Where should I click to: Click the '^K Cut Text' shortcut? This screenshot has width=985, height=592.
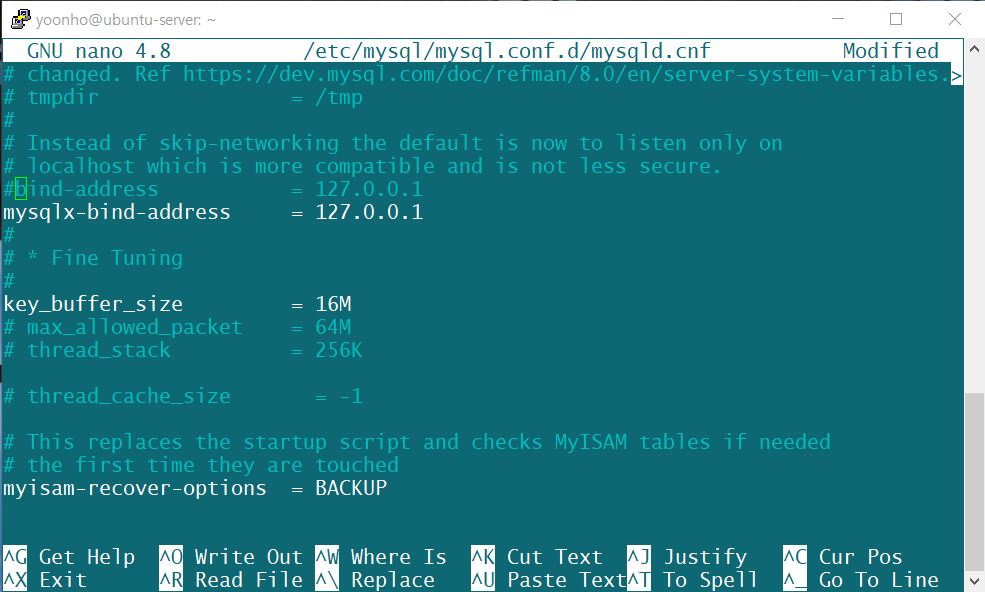[536, 557]
